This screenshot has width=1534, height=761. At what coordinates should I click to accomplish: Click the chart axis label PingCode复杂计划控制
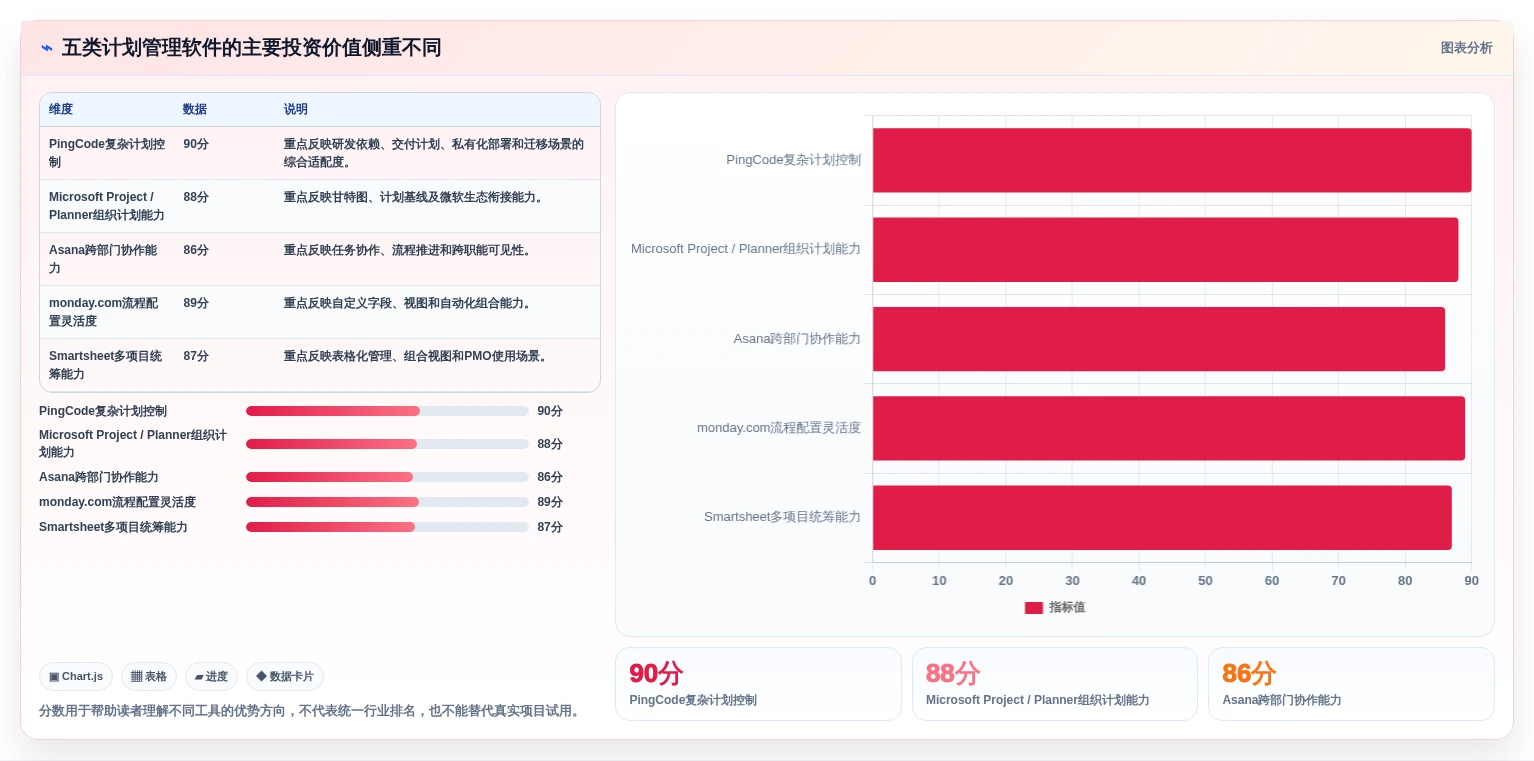point(793,160)
